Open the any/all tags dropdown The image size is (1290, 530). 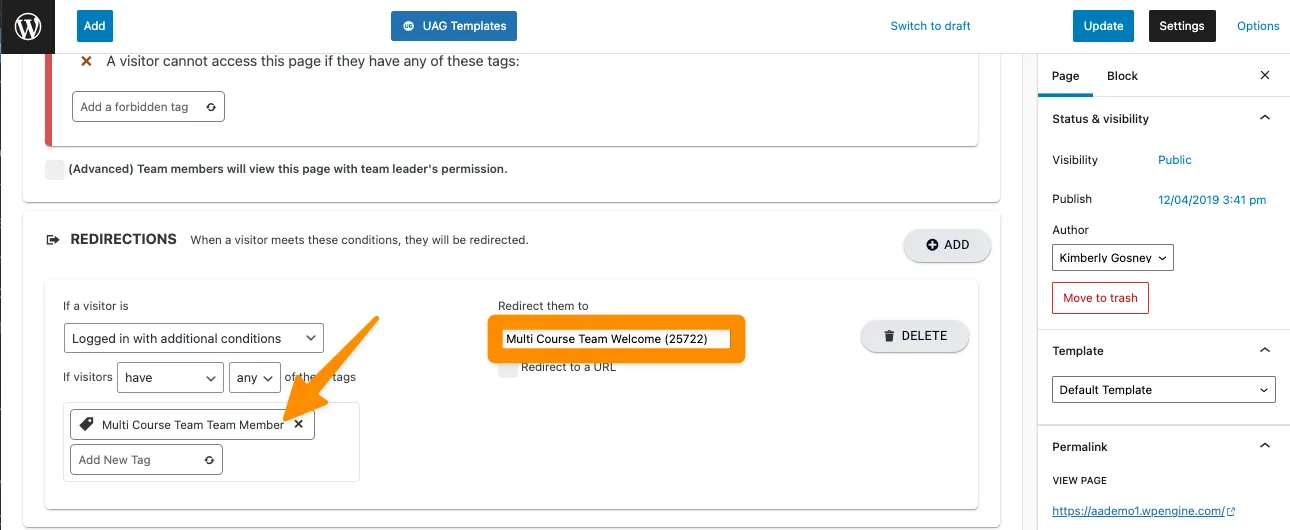(254, 378)
